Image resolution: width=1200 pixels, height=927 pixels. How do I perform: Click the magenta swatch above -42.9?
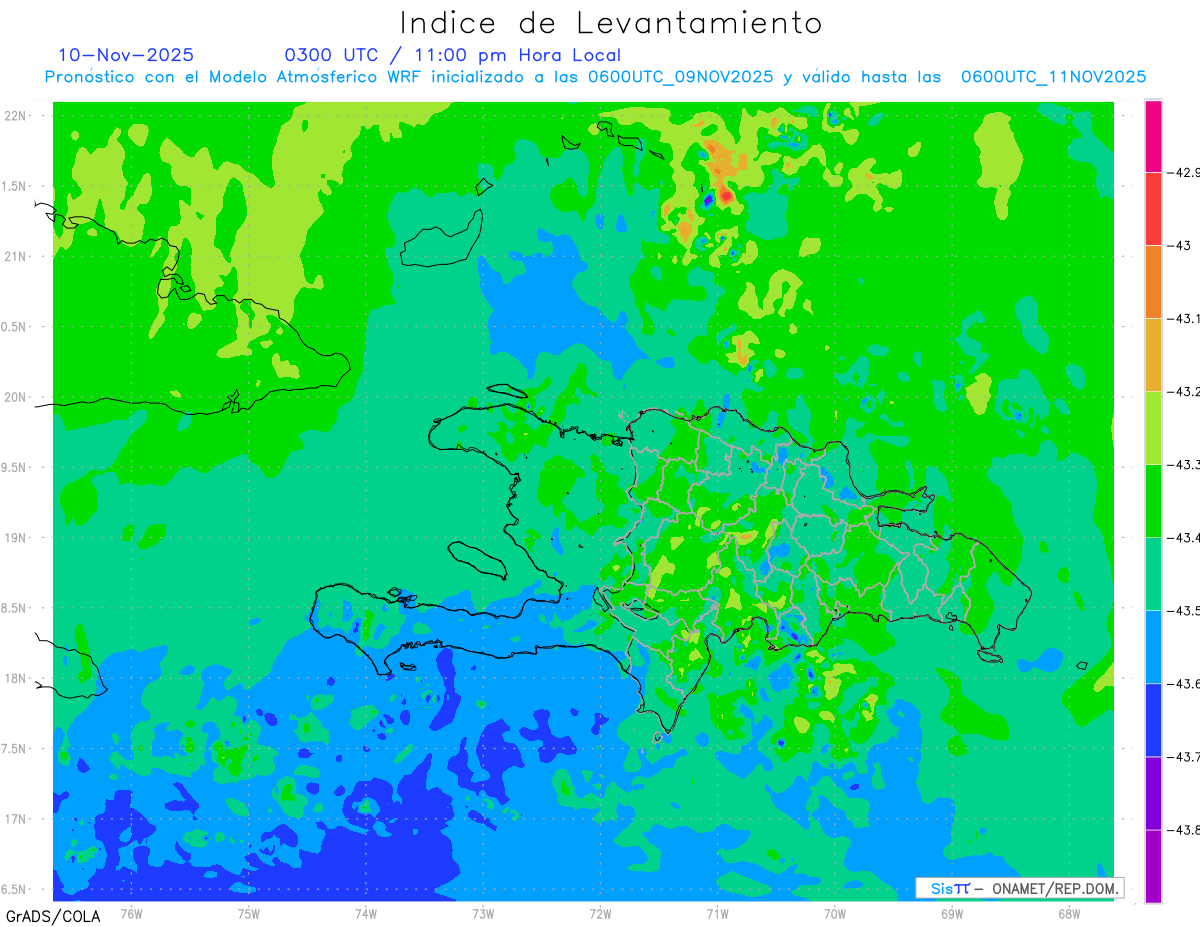pyautogui.click(x=1153, y=136)
